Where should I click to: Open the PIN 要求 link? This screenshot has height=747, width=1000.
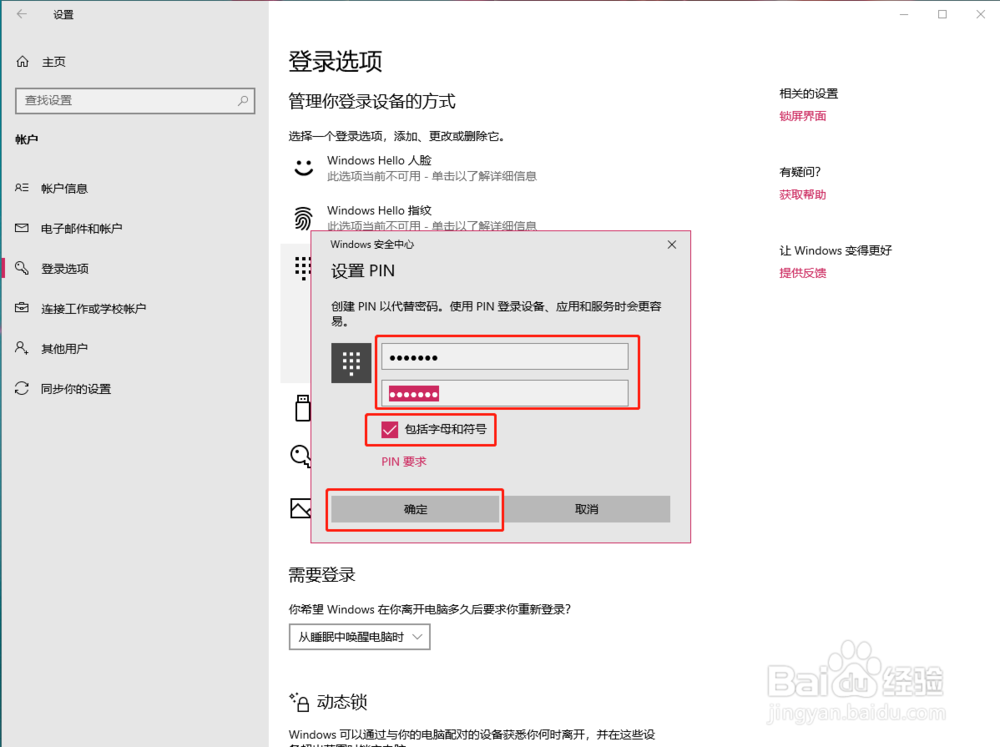click(x=404, y=461)
